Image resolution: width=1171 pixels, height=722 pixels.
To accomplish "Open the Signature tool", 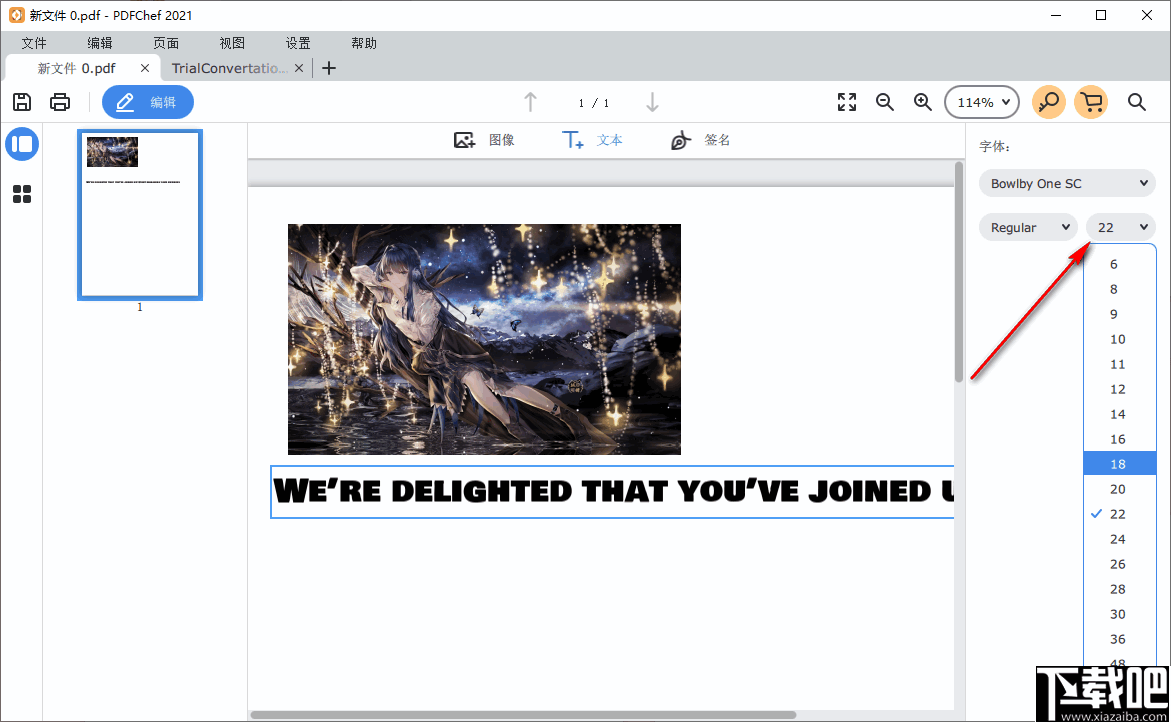I will (698, 140).
